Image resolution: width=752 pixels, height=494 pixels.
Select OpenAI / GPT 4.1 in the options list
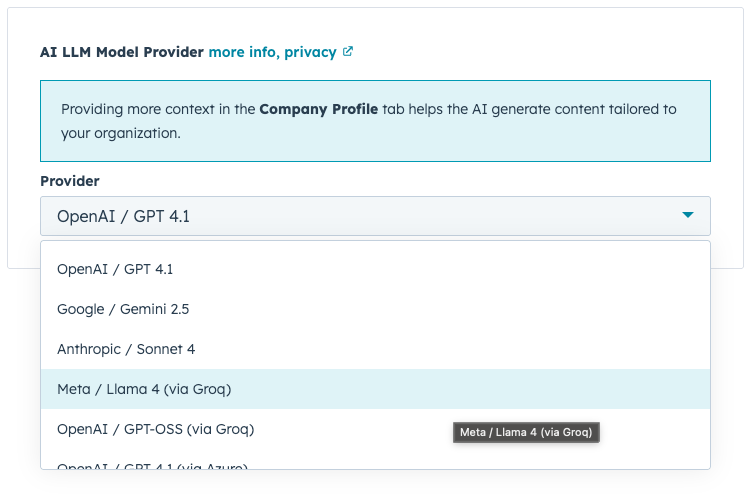click(115, 269)
